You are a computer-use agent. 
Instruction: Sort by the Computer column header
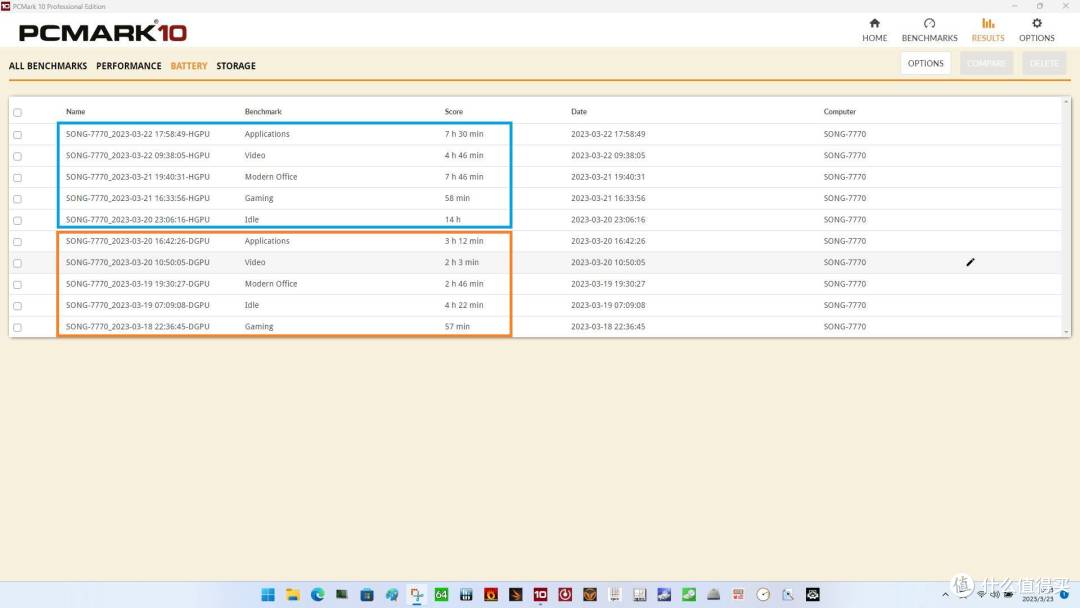pos(840,112)
